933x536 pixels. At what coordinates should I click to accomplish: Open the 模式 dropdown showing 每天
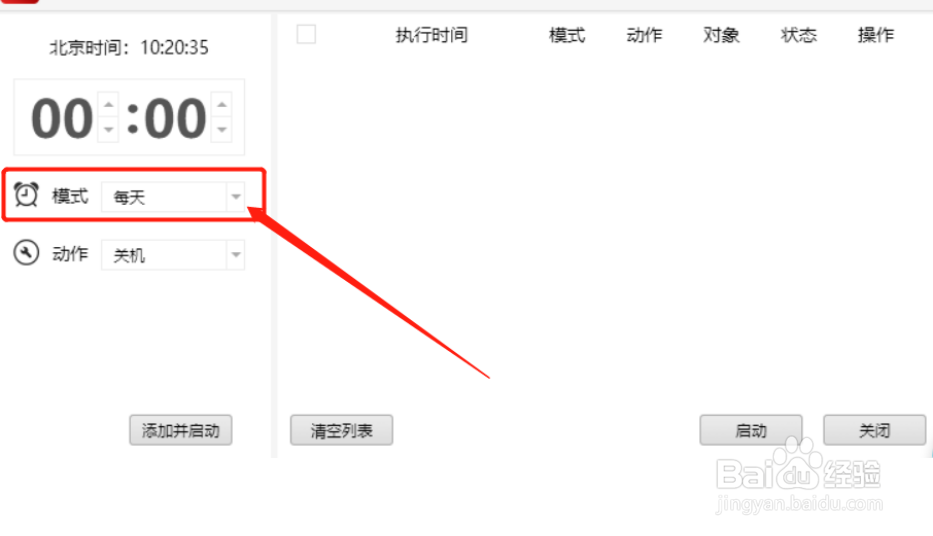pos(173,196)
